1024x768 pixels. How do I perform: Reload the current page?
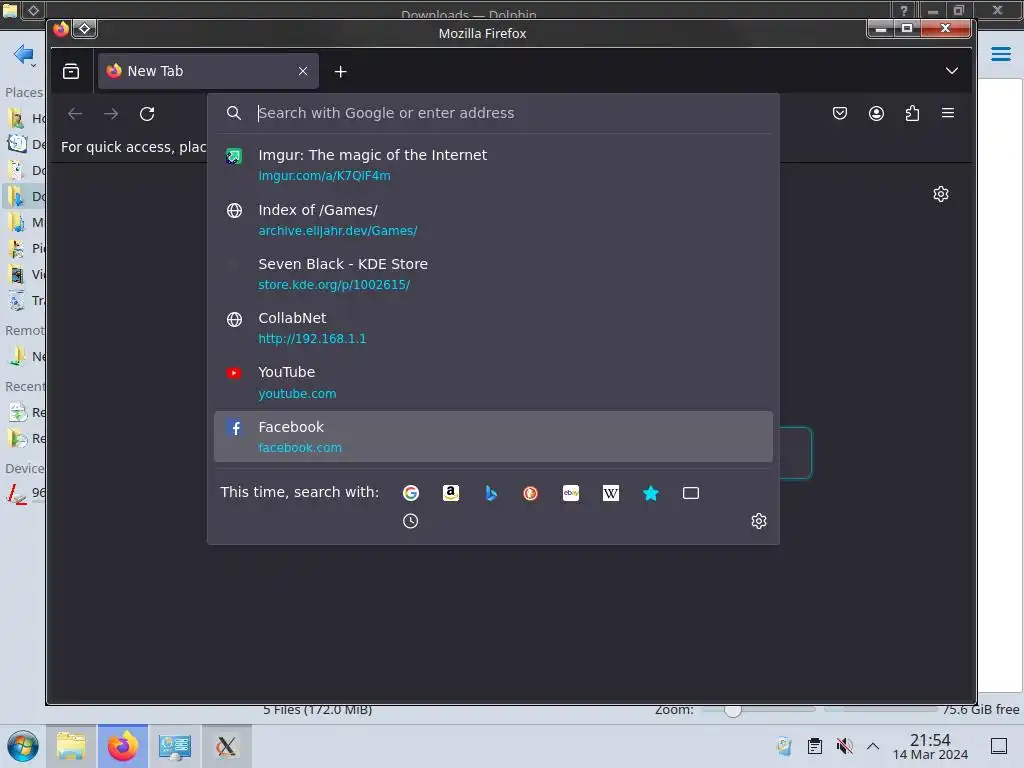point(147,114)
